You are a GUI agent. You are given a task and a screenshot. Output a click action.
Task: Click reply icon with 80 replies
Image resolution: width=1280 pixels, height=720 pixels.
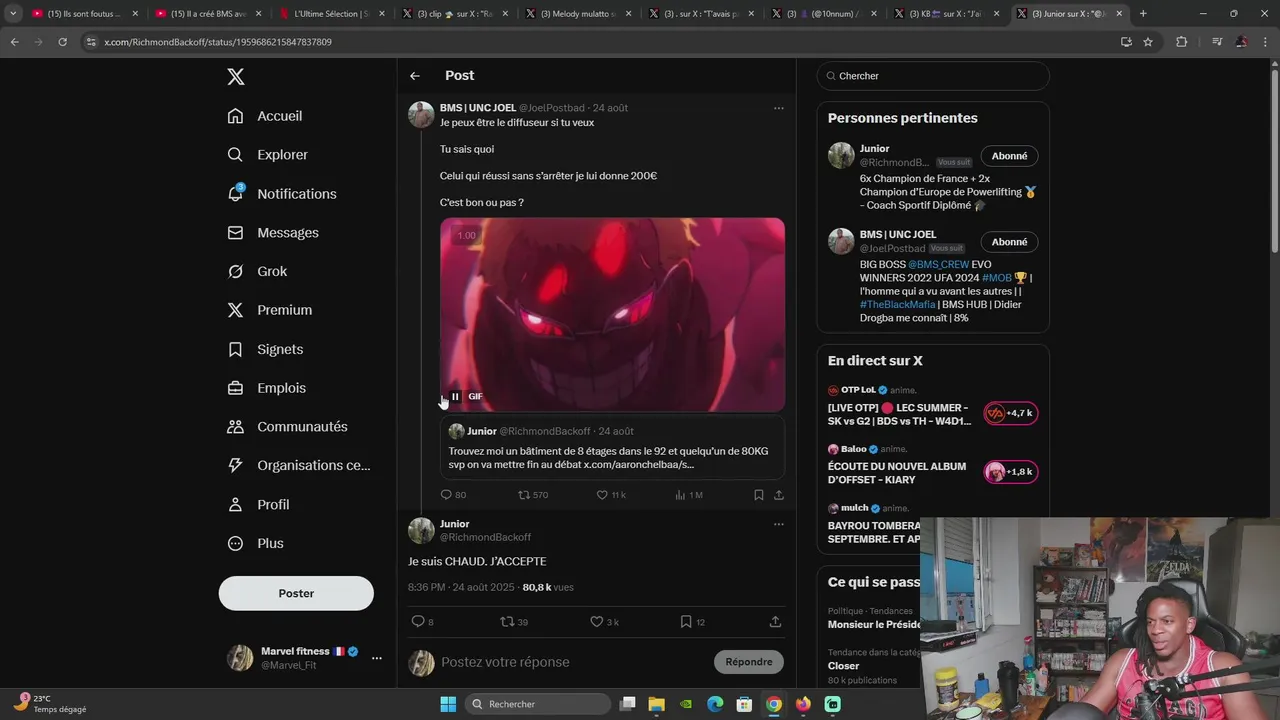453,495
